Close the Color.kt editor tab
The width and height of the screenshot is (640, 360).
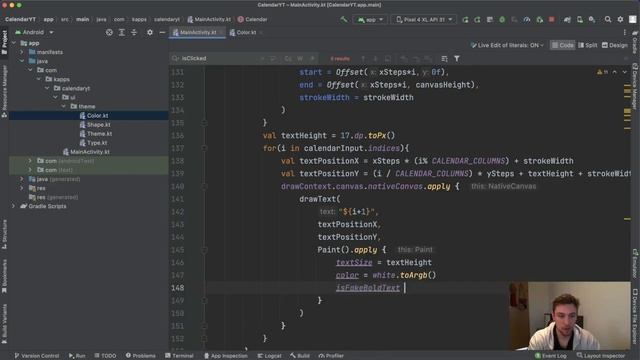click(261, 32)
